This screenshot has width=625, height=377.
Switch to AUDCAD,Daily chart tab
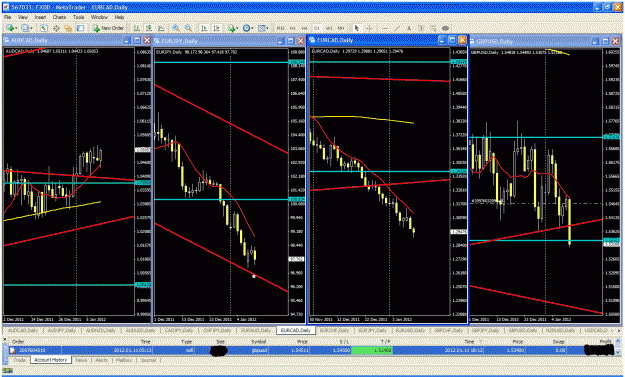(x=23, y=330)
